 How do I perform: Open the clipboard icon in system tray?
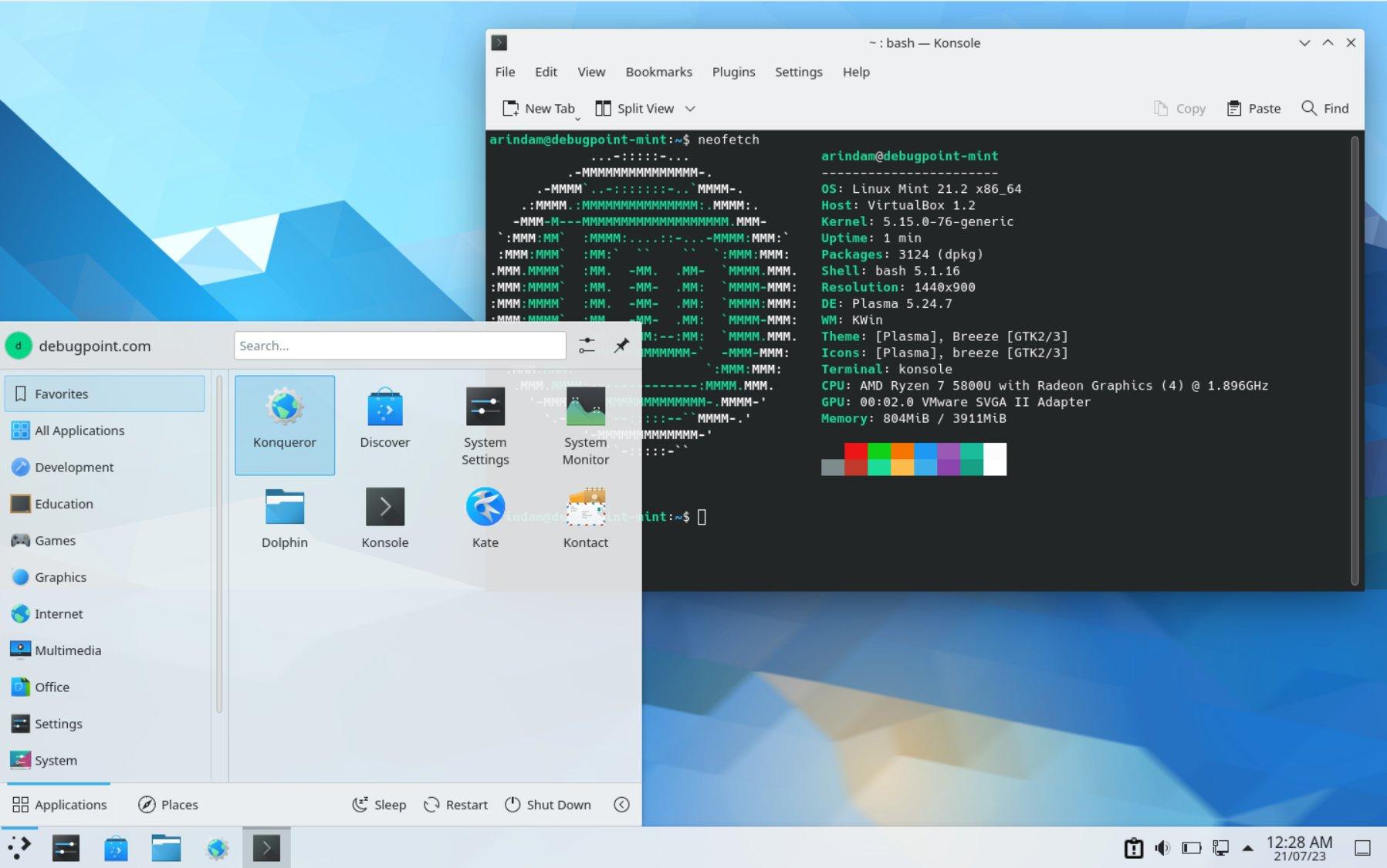(1134, 847)
